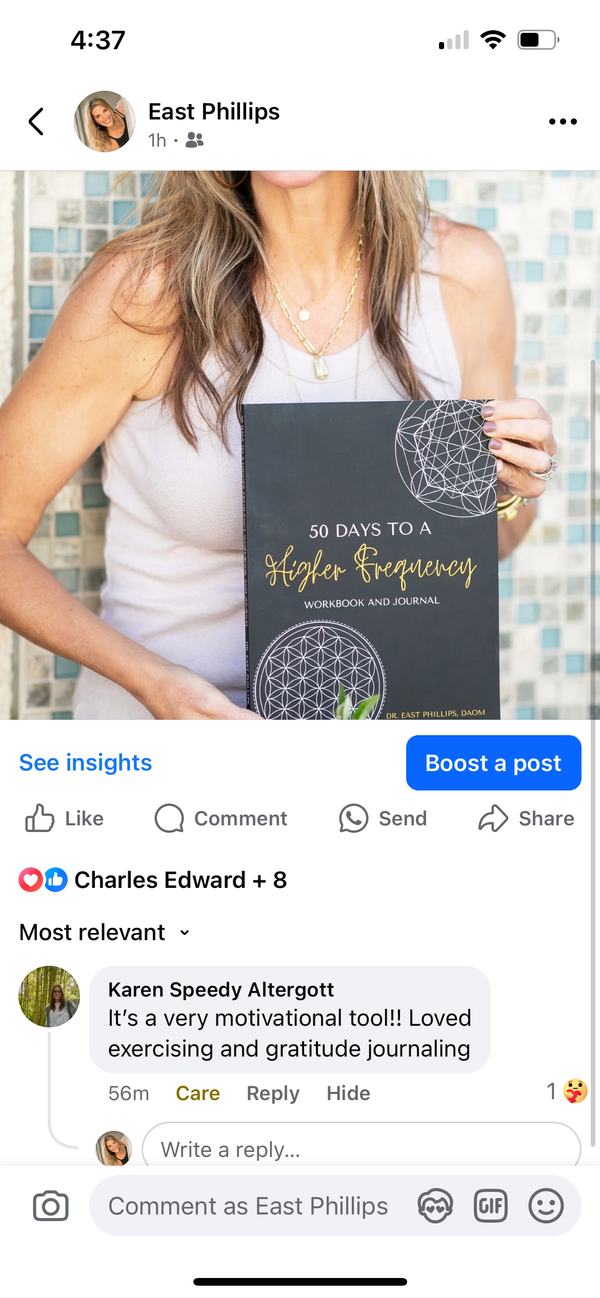Screen dimensions: 600x1298
Task: Tap Reply under Karen's comment
Action: 273,1093
